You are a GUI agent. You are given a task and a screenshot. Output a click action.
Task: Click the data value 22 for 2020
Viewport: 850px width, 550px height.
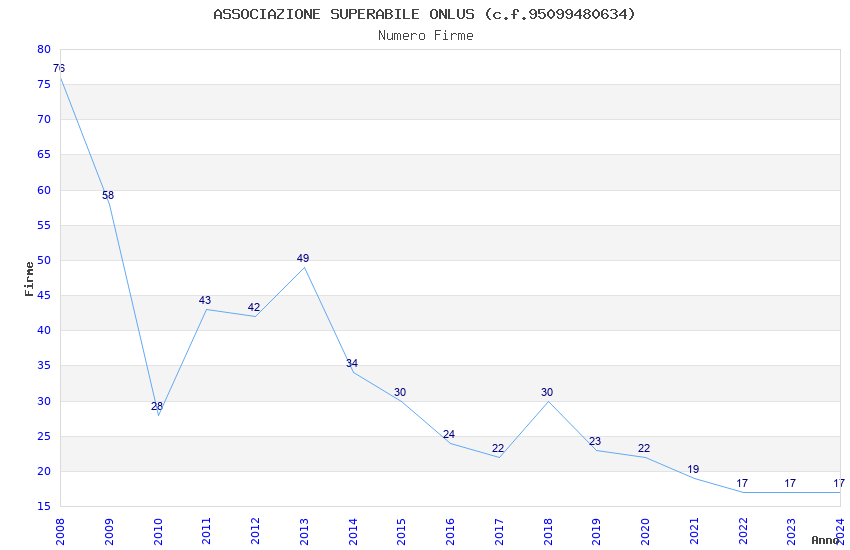tap(644, 448)
